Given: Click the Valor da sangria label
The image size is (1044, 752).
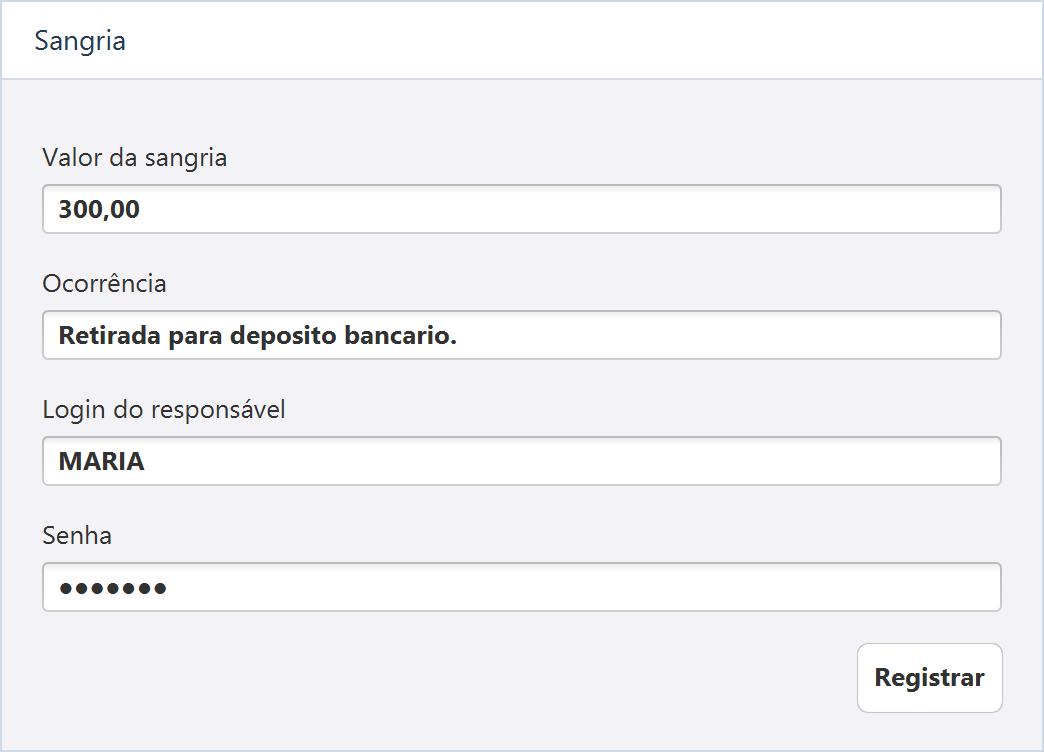Looking at the screenshot, I should pos(134,159).
